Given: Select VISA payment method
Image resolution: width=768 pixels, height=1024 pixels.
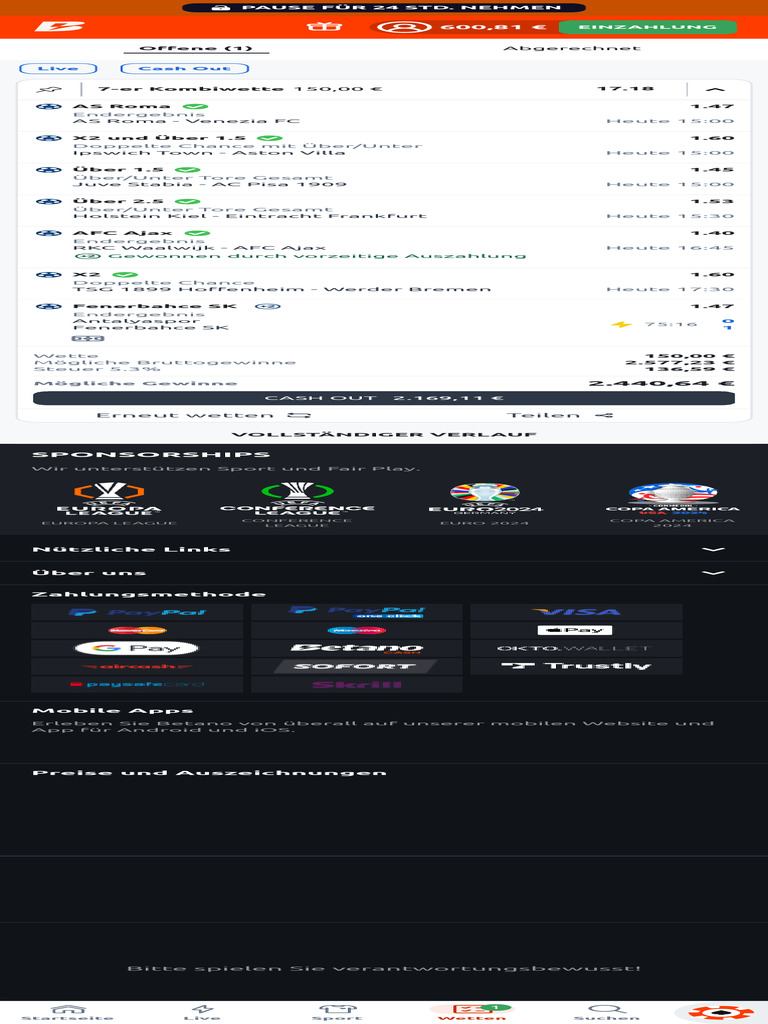Looking at the screenshot, I should click(x=576, y=612).
